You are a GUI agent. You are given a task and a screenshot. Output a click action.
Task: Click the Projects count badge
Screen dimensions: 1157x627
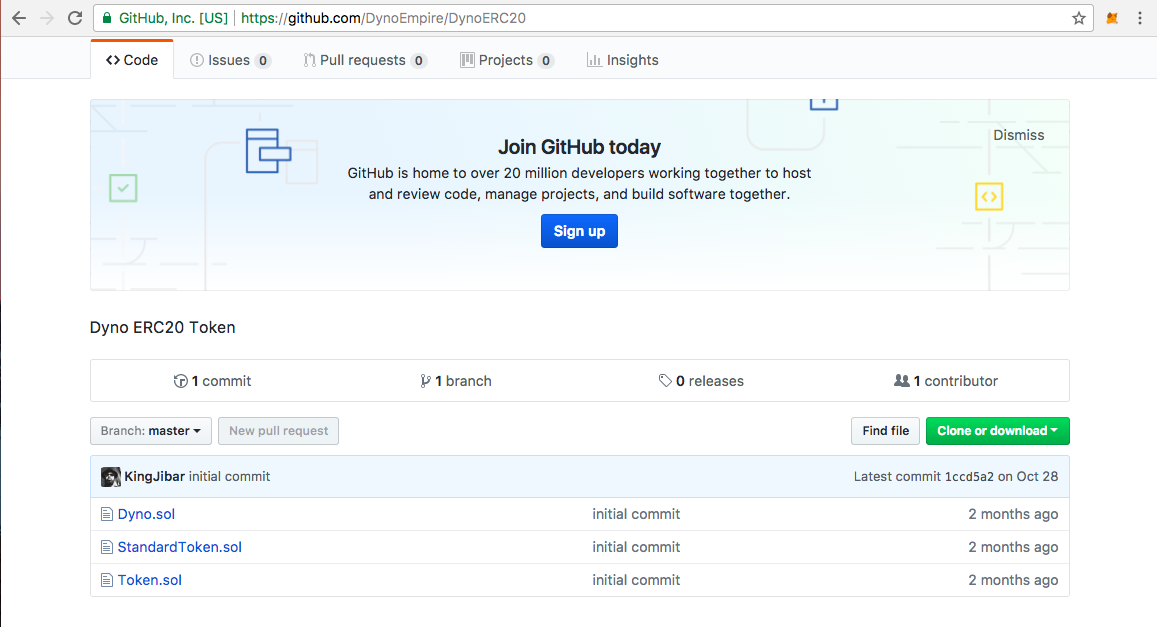(546, 60)
